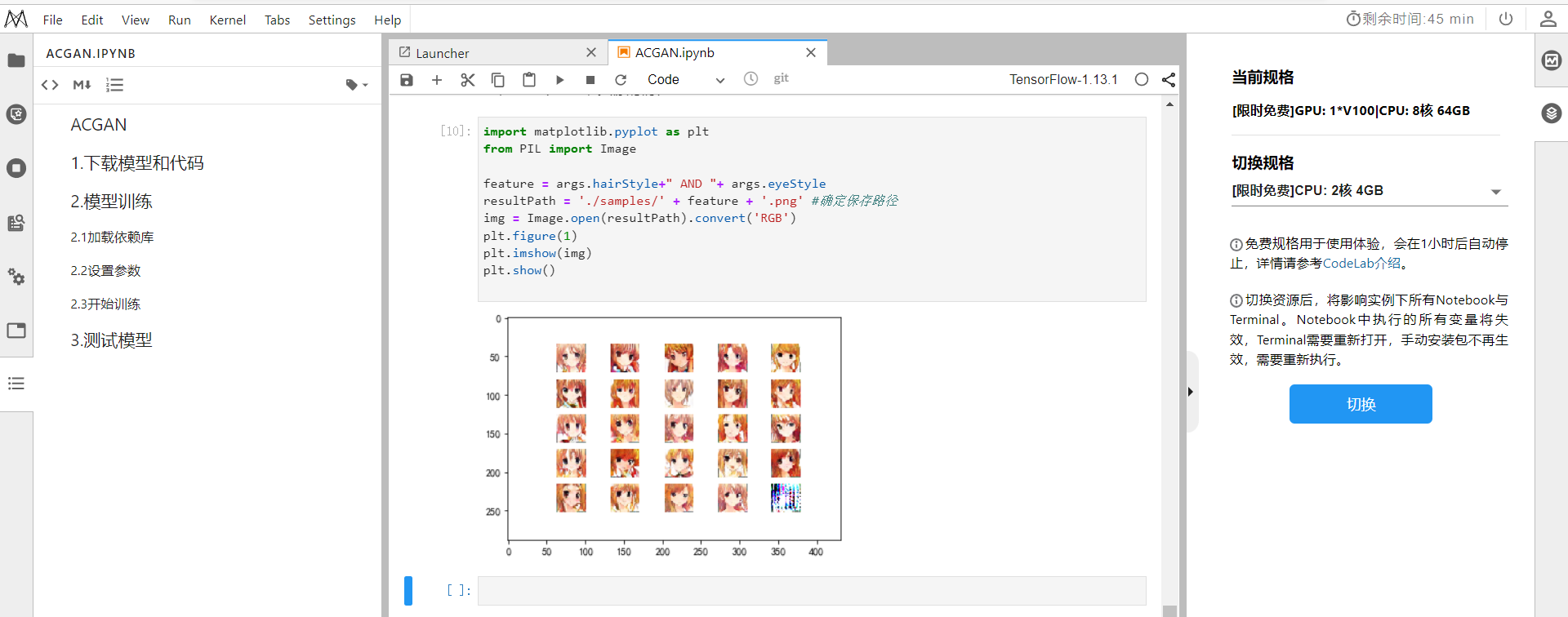The width and height of the screenshot is (1568, 617).
Task: Open the 切换规格 spec dropdown
Action: 1369,191
